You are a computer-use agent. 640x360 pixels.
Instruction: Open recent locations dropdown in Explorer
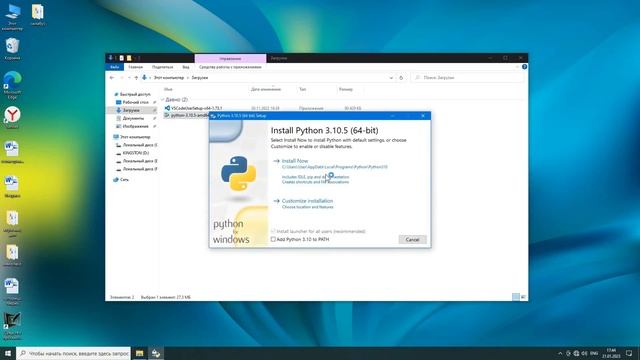point(129,78)
